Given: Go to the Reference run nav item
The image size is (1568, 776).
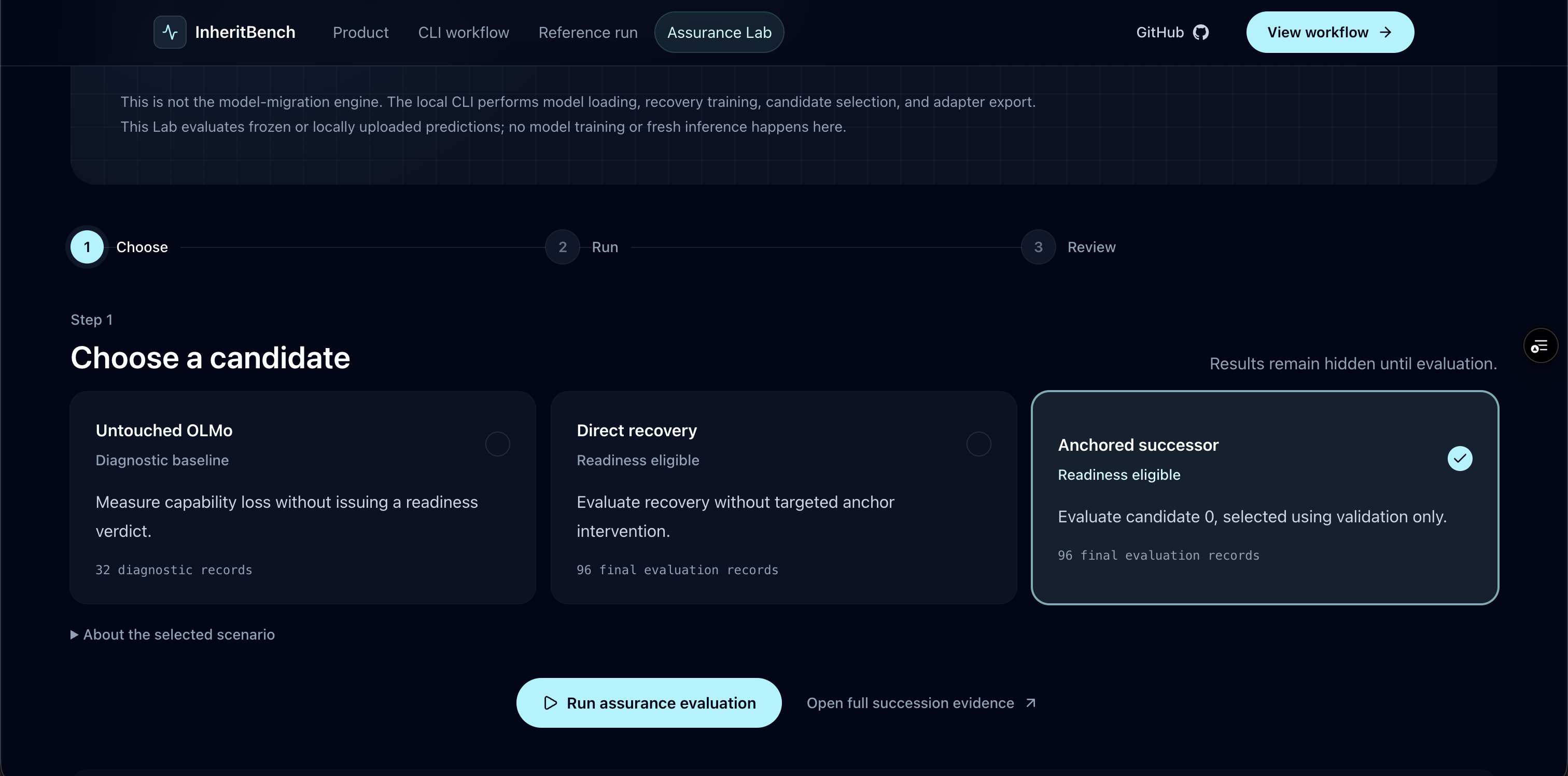Looking at the screenshot, I should tap(588, 32).
